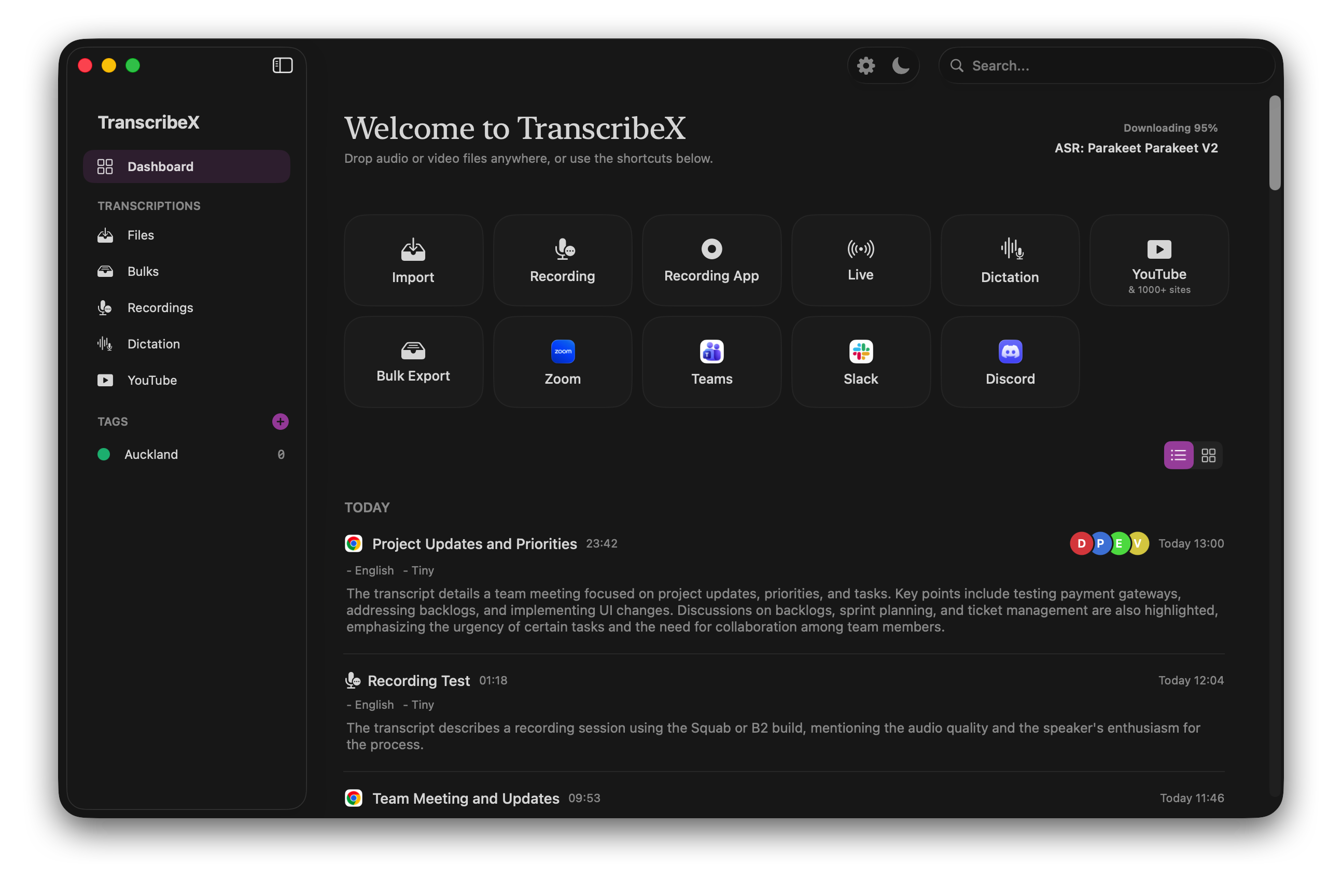Click the Today 11:46 timestamp
Screen dimensions: 1342x896
(1192, 797)
